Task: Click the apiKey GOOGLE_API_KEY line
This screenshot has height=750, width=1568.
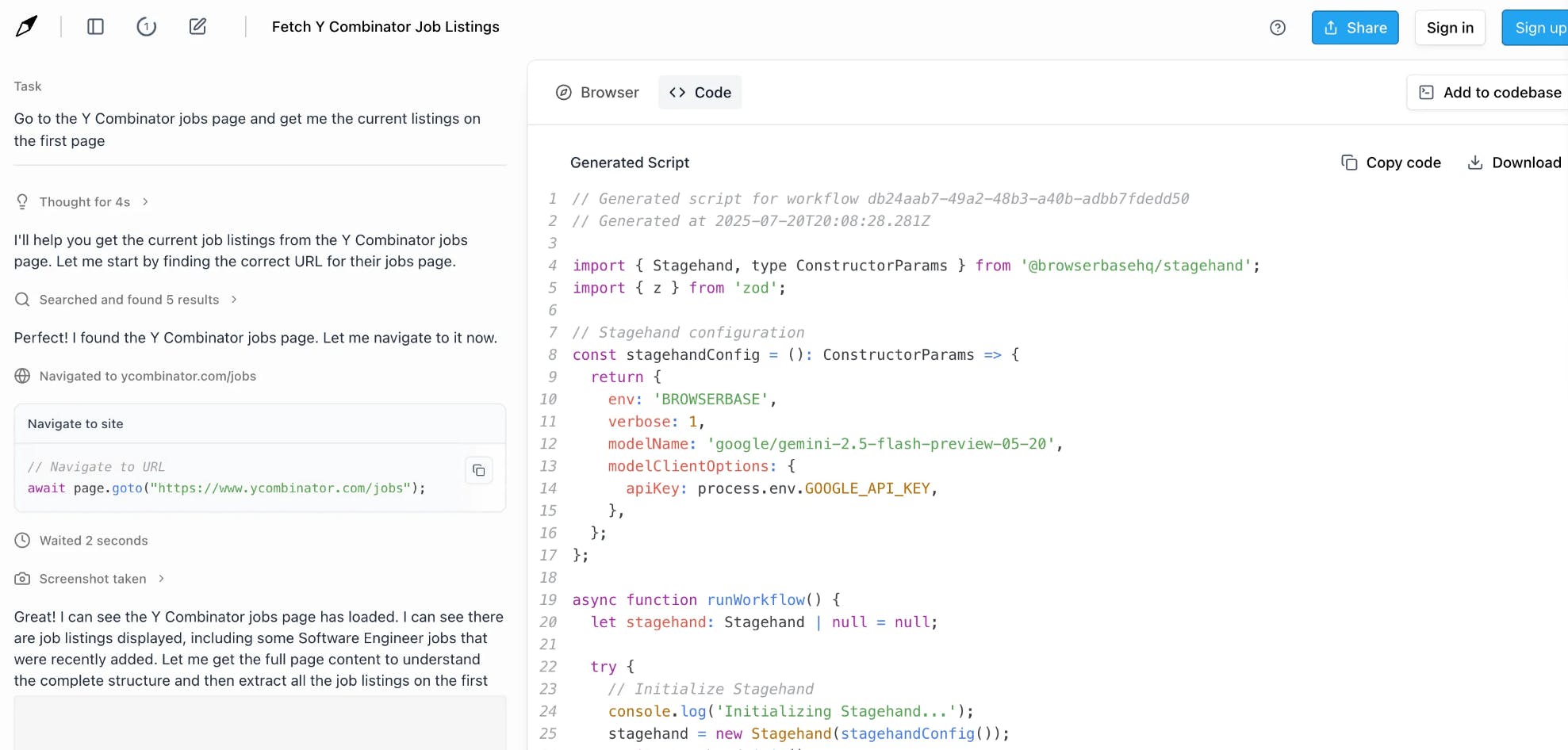Action: pos(782,488)
